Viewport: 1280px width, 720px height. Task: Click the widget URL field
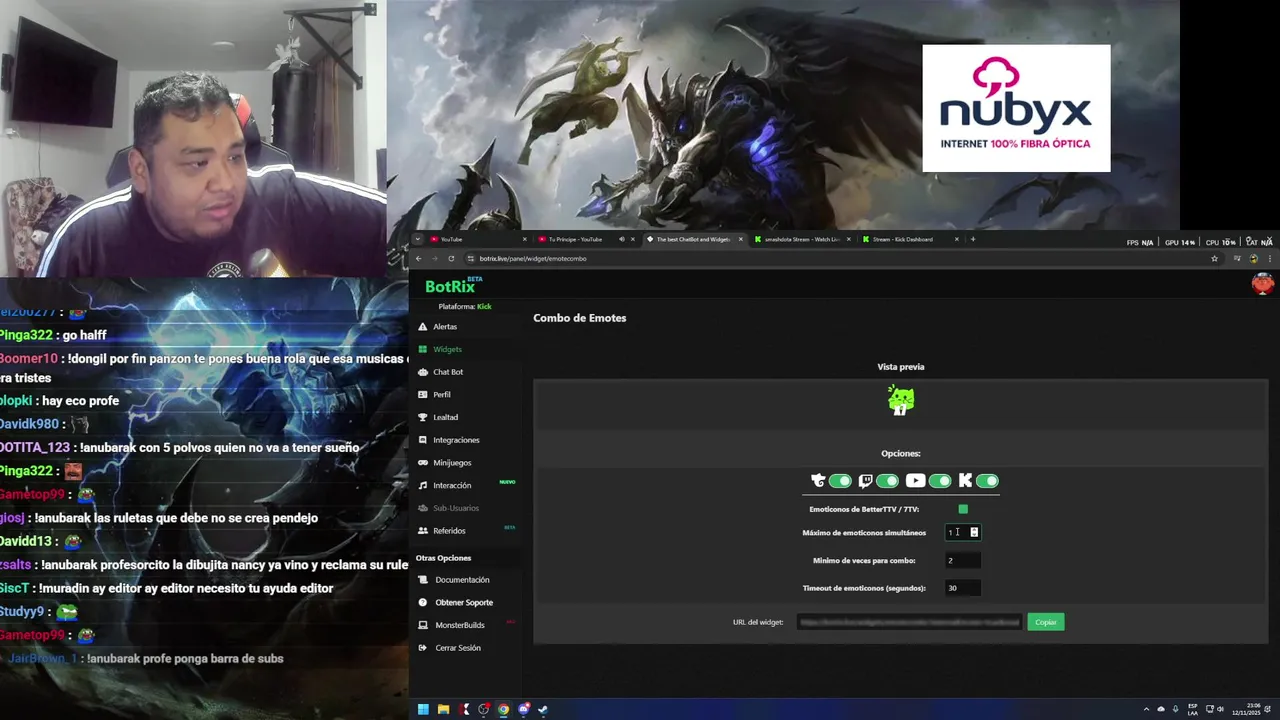click(x=909, y=622)
